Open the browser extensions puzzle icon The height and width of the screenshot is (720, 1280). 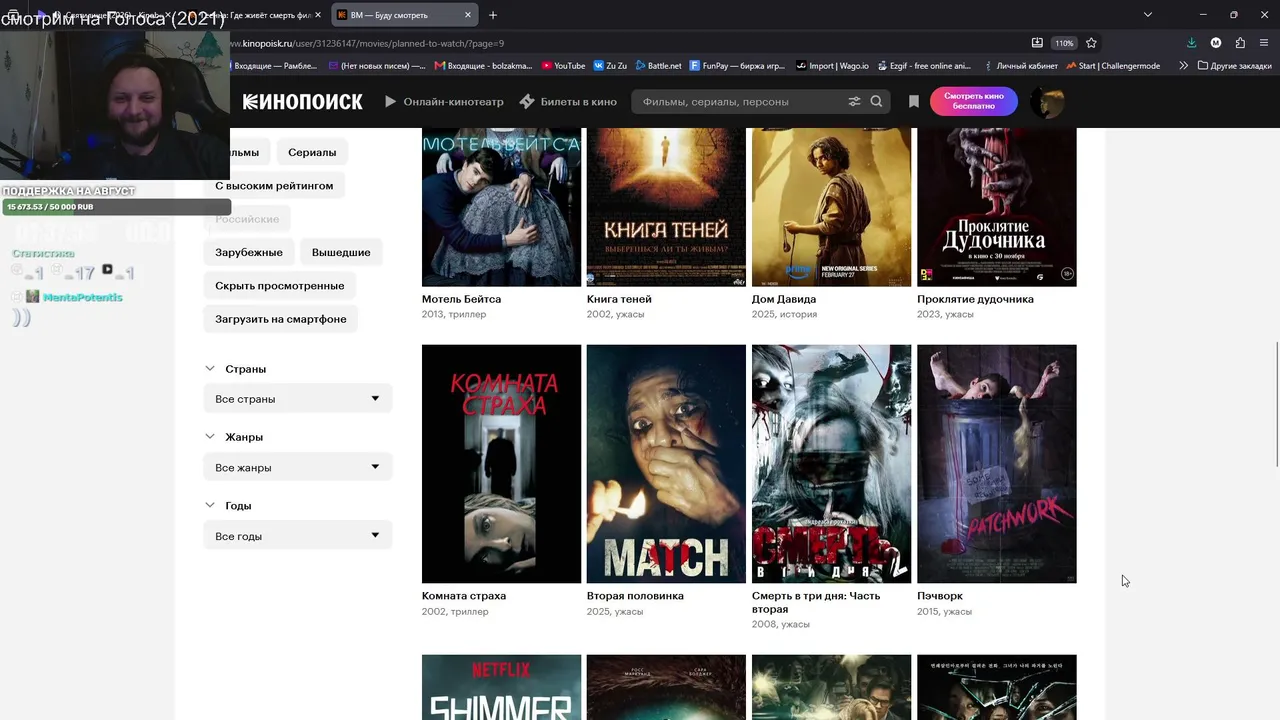point(1240,43)
